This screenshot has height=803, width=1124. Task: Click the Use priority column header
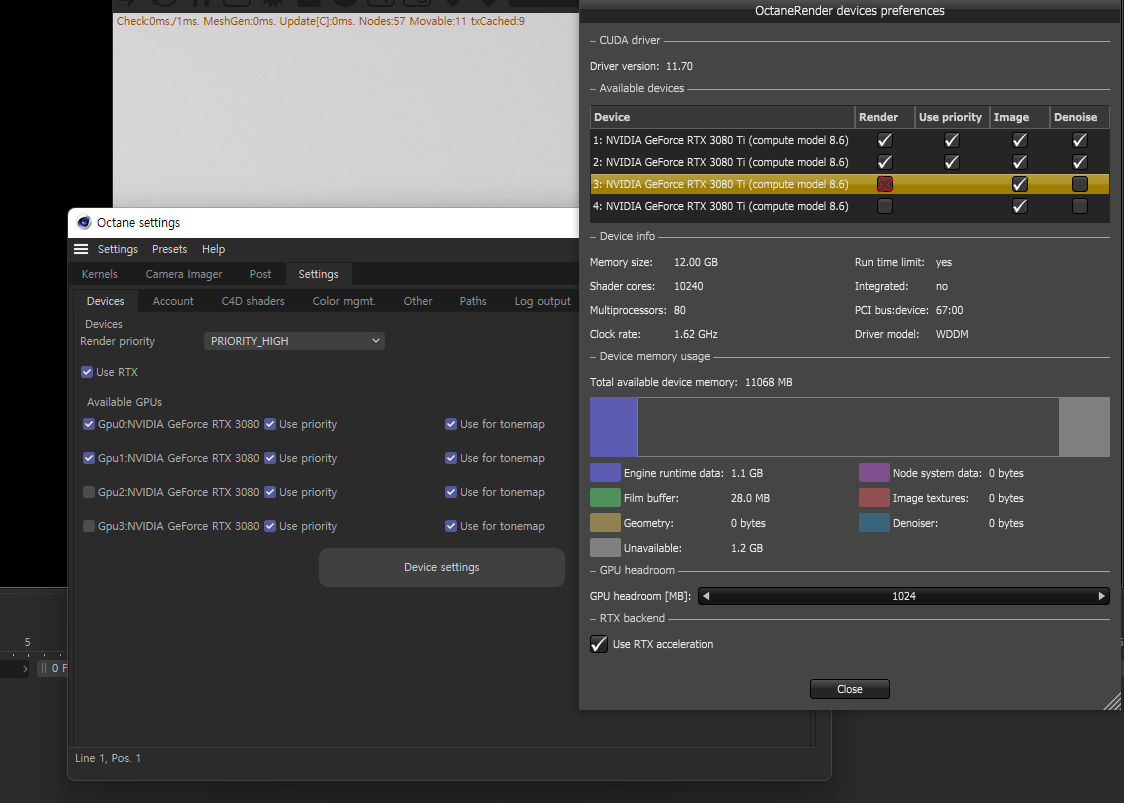[951, 117]
